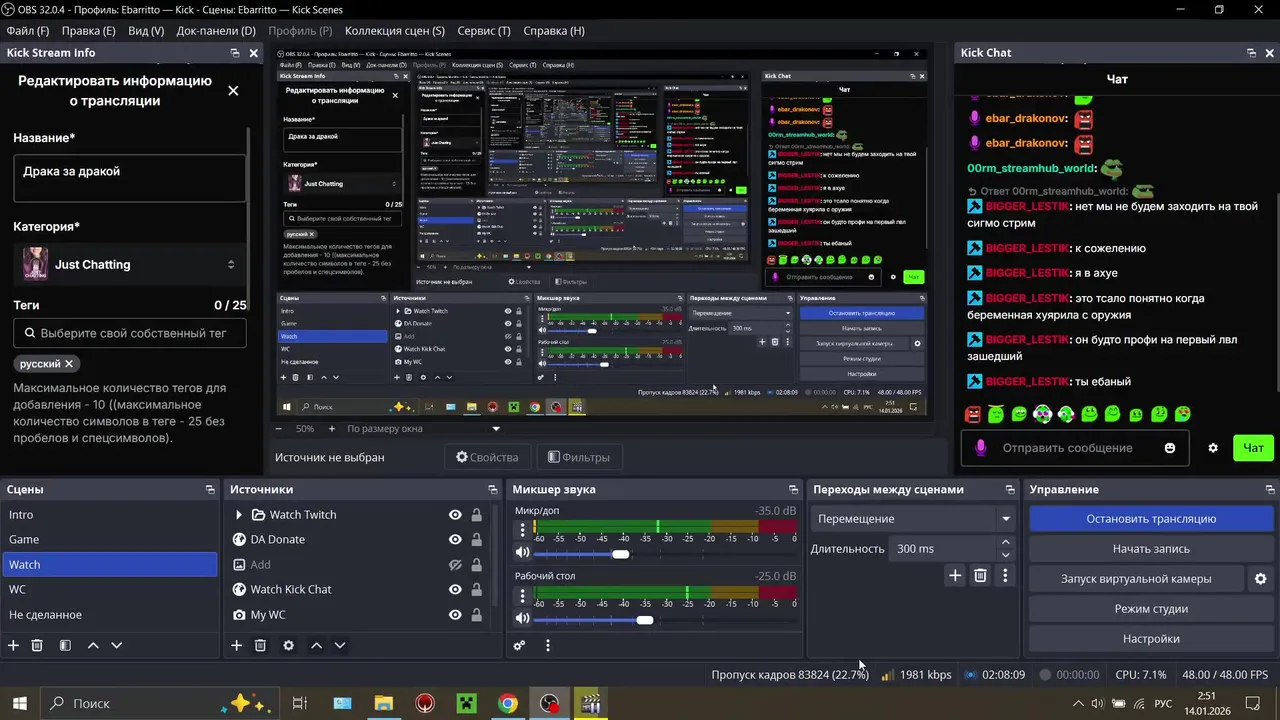
Task: Open the Перемещение transition dropdown
Action: pos(913,519)
